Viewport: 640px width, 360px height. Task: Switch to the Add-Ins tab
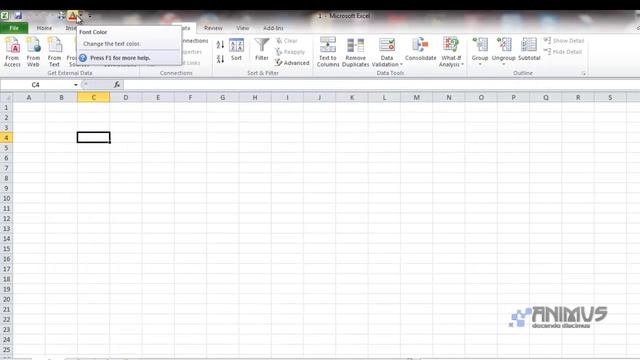click(x=273, y=28)
